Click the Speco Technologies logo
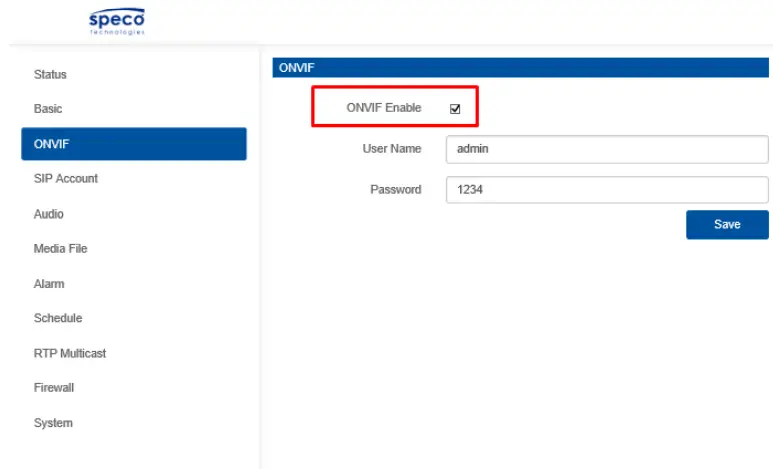Viewport: 773px width, 469px height. (x=117, y=22)
